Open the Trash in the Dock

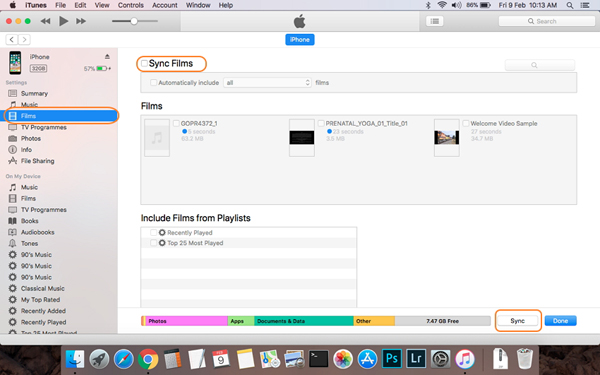(x=524, y=359)
